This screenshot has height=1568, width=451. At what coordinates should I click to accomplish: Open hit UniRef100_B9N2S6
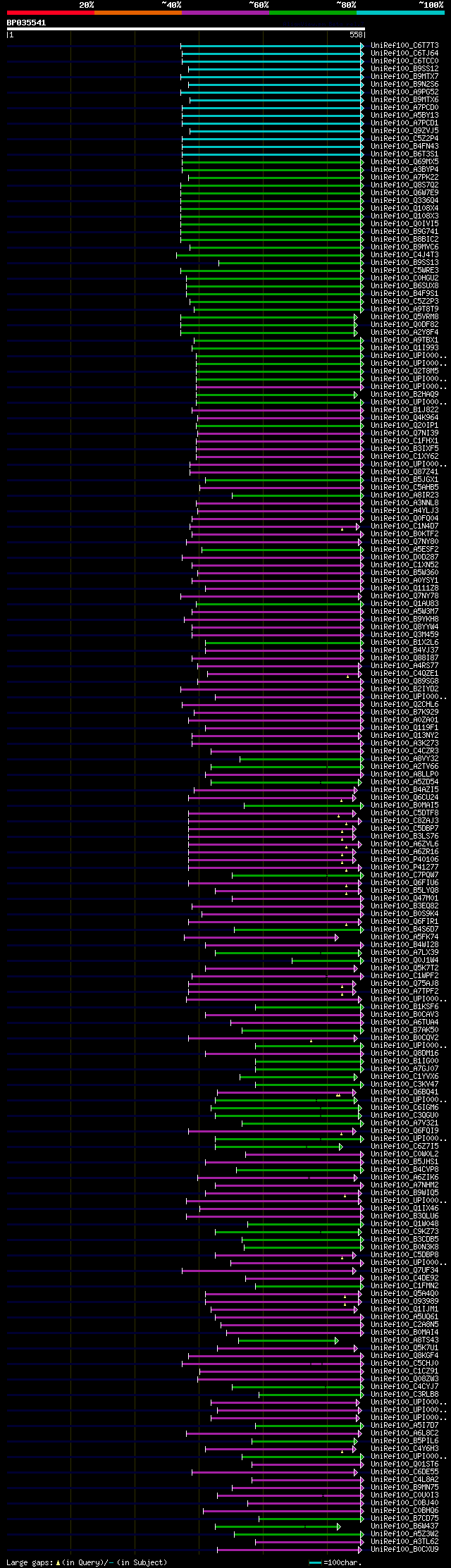(x=404, y=84)
